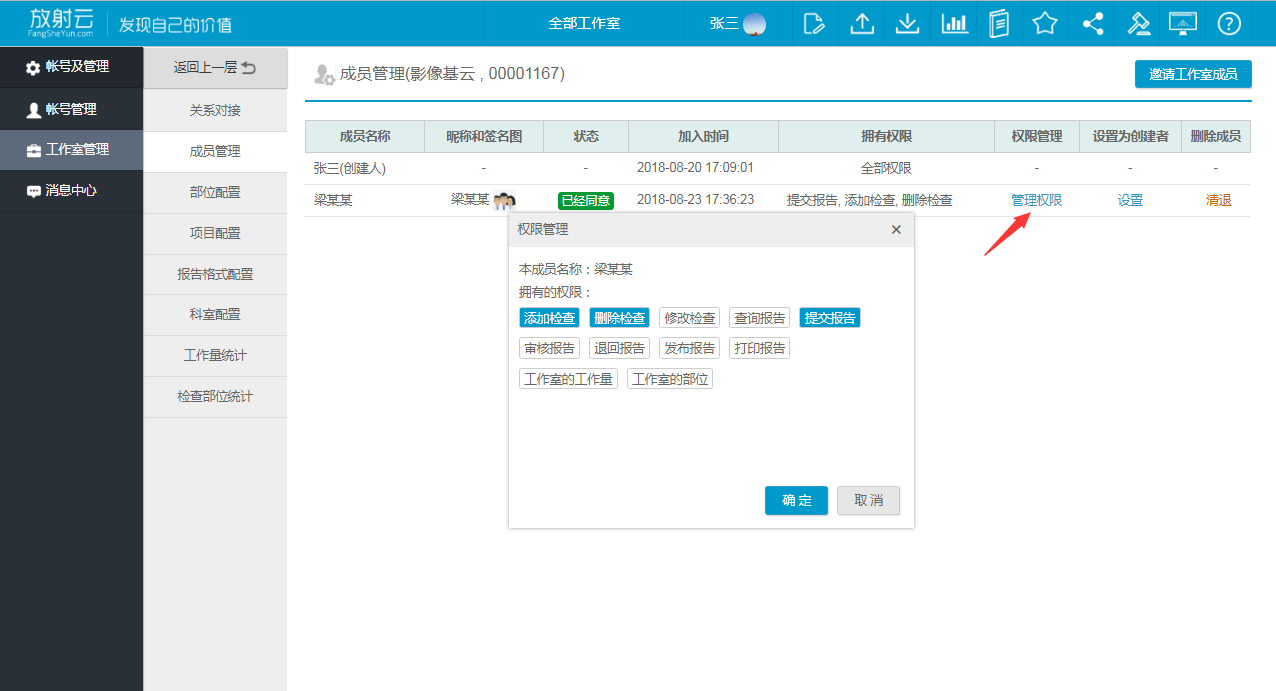Click the edit document icon
This screenshot has height=691, width=1276.
point(815,23)
